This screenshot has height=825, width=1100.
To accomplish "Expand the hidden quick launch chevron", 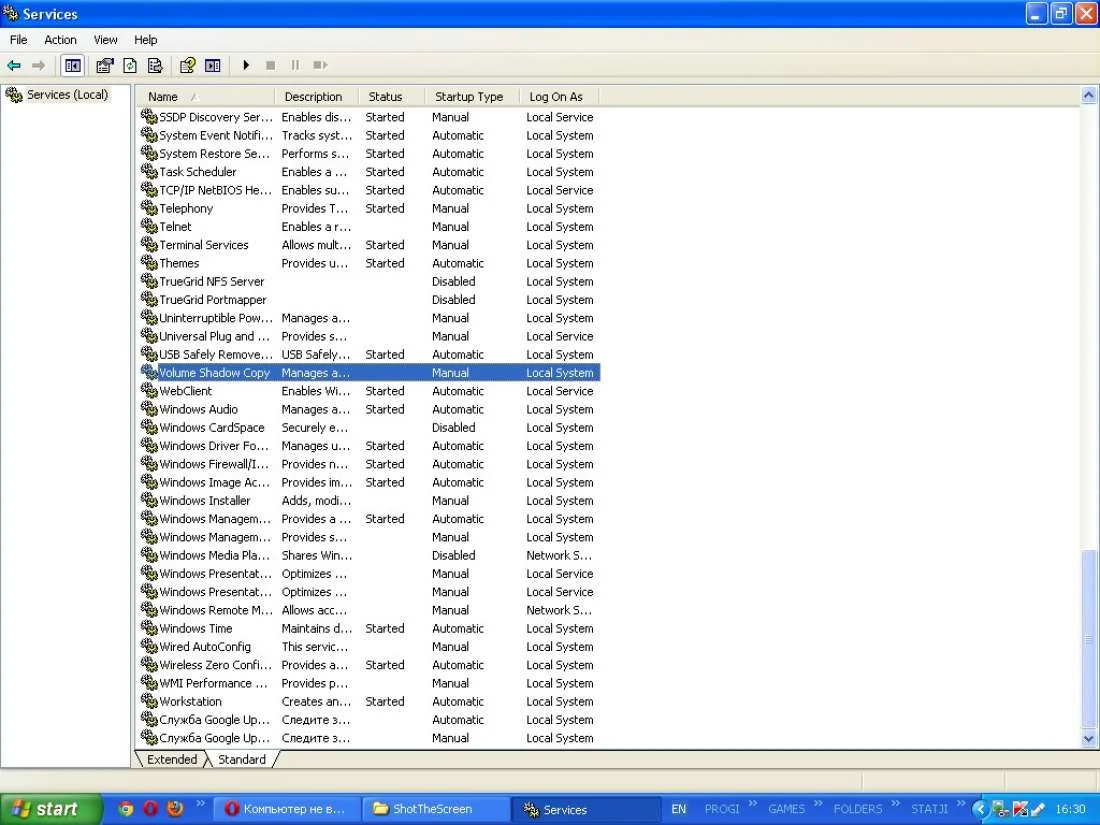I will coord(200,804).
